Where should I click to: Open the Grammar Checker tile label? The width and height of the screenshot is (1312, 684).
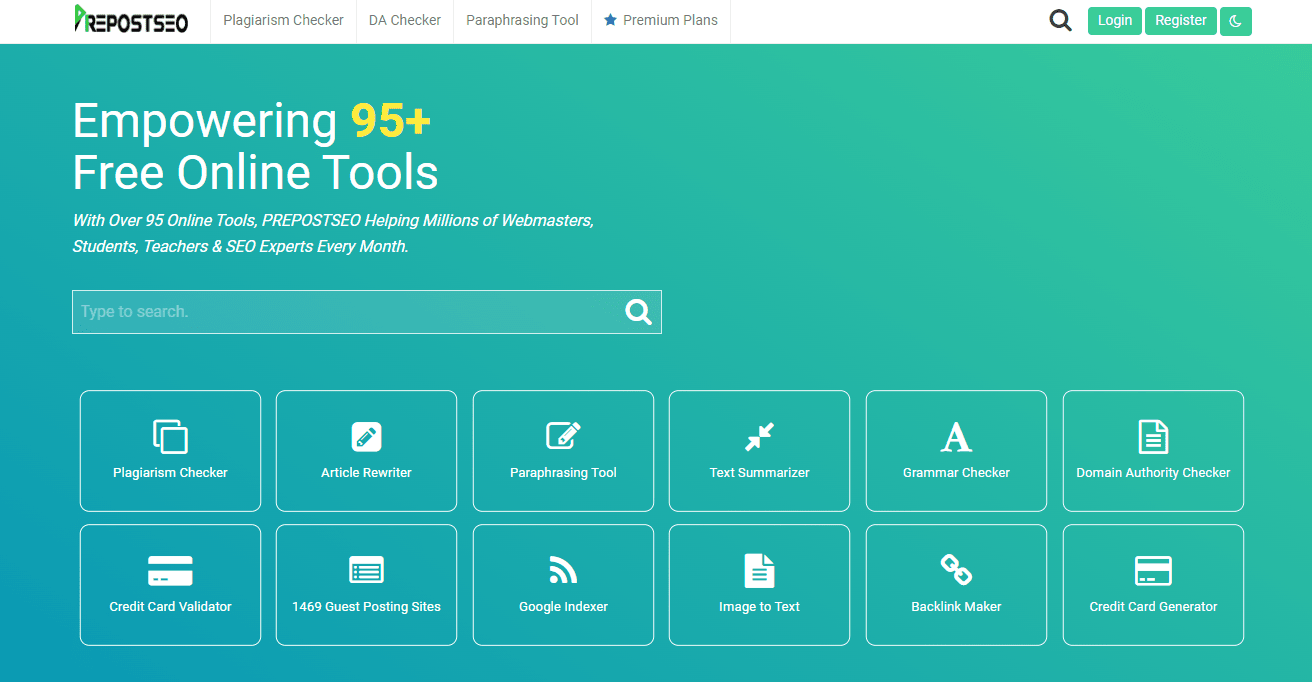956,473
